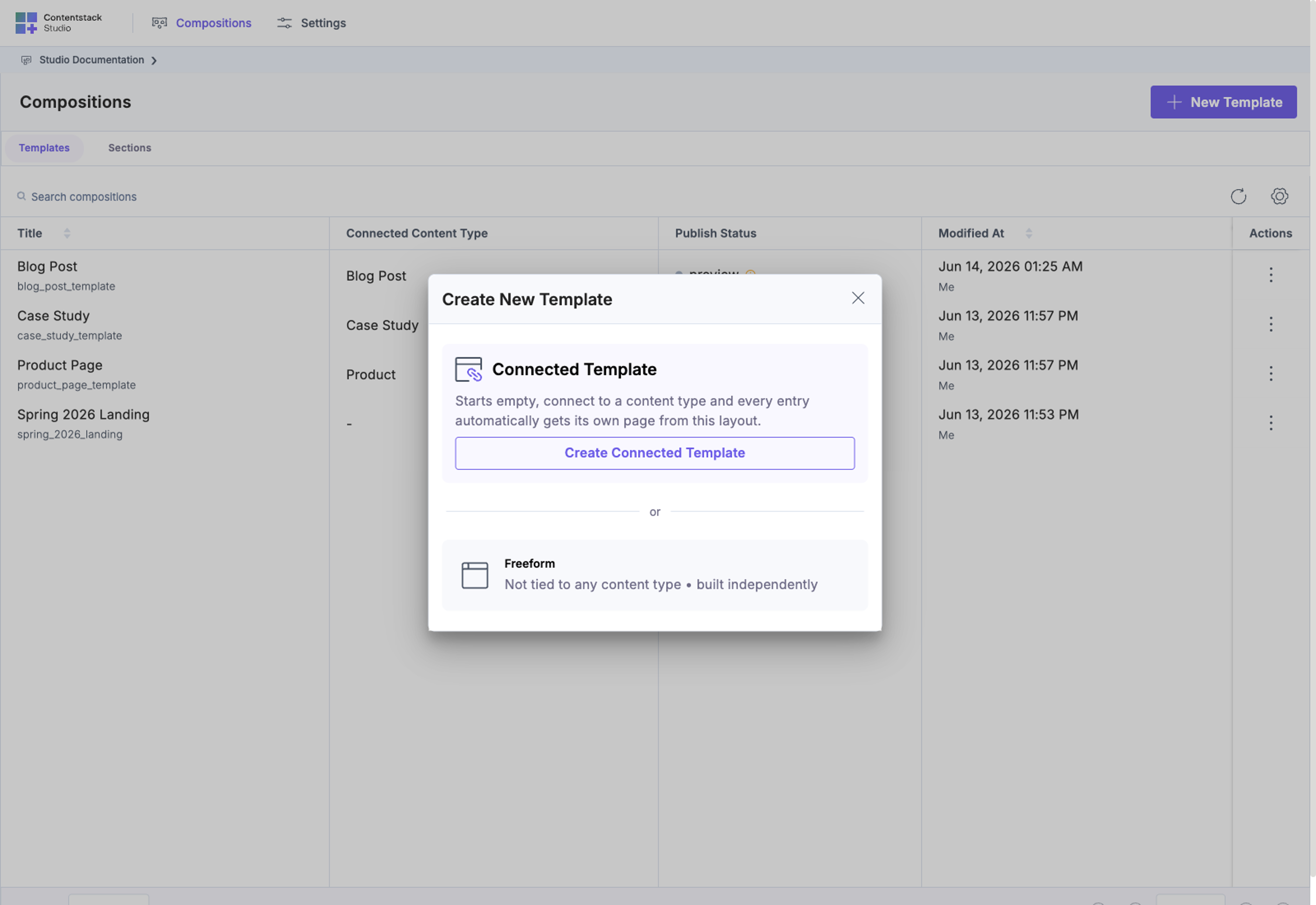
Task: Click the New Template button
Action: (x=1223, y=102)
